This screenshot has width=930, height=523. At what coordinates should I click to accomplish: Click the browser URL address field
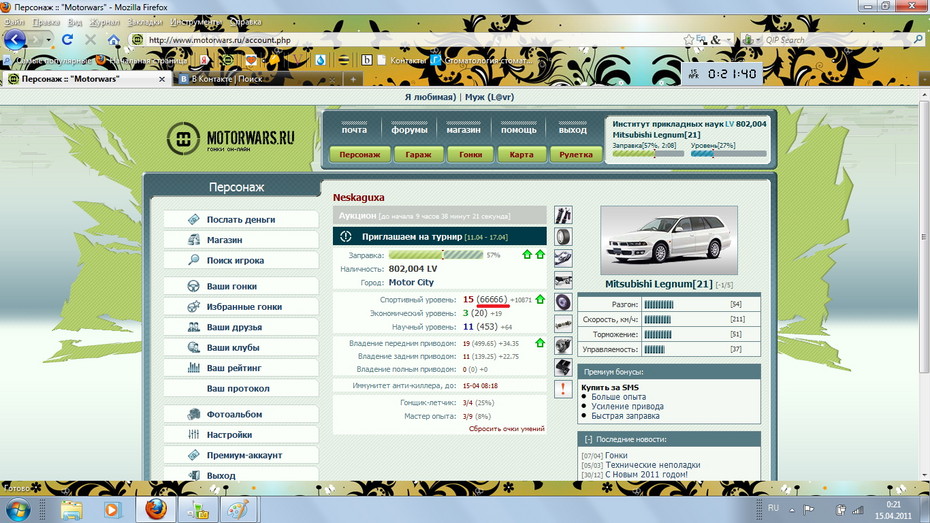400,40
